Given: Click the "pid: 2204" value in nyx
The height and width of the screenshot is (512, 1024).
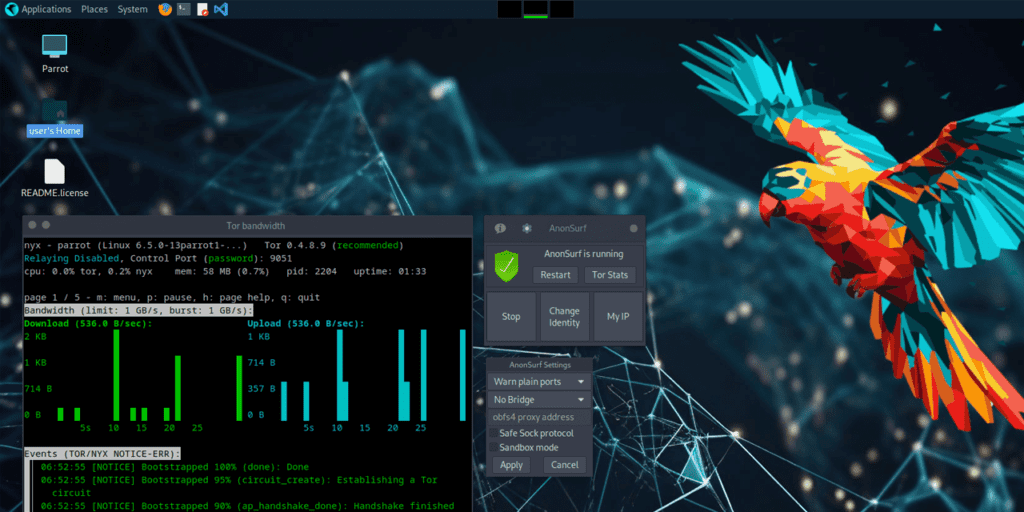Looking at the screenshot, I should tap(312, 271).
